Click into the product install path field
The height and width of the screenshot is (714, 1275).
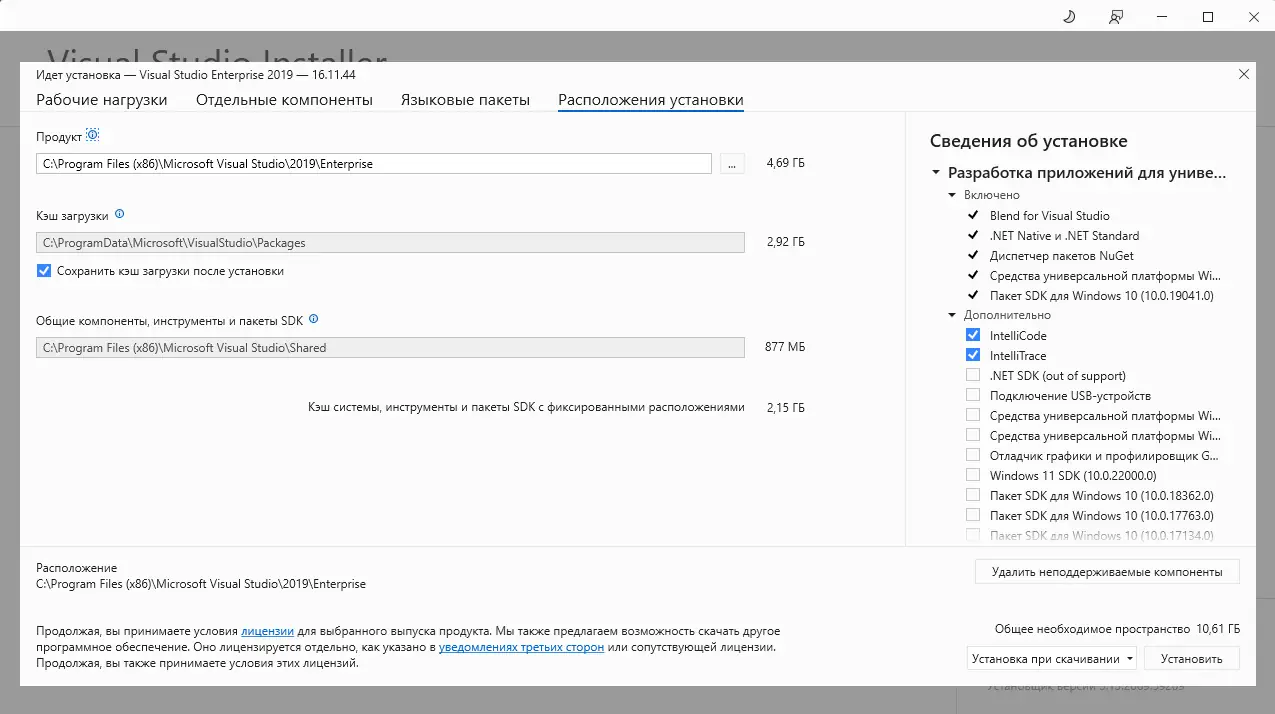pyautogui.click(x=373, y=164)
